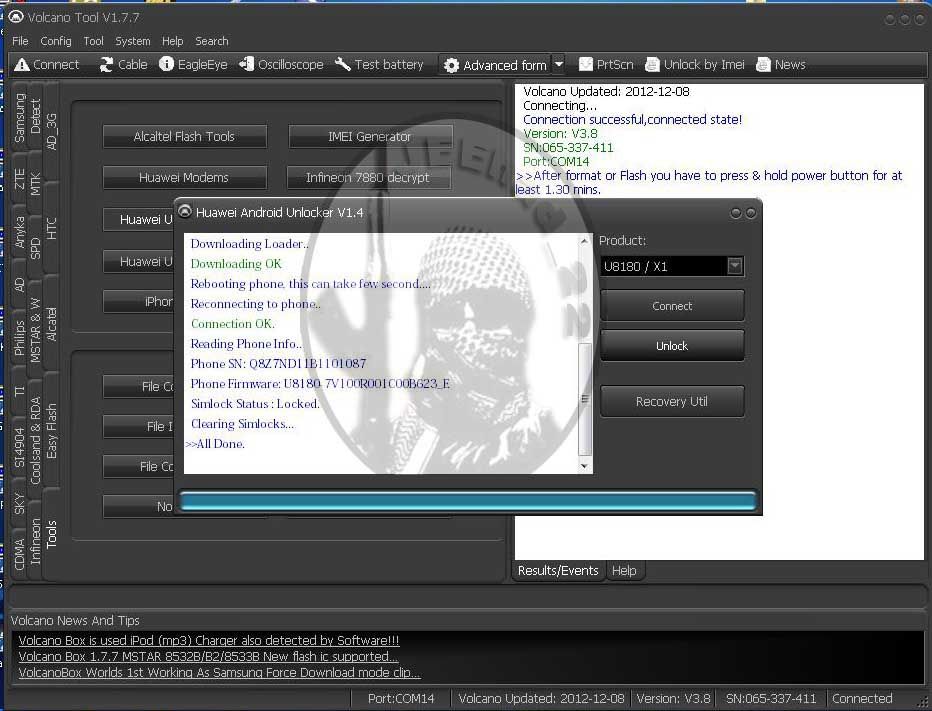
Task: Click Huawei Android Unlocker dialog logo icon
Action: pos(185,212)
